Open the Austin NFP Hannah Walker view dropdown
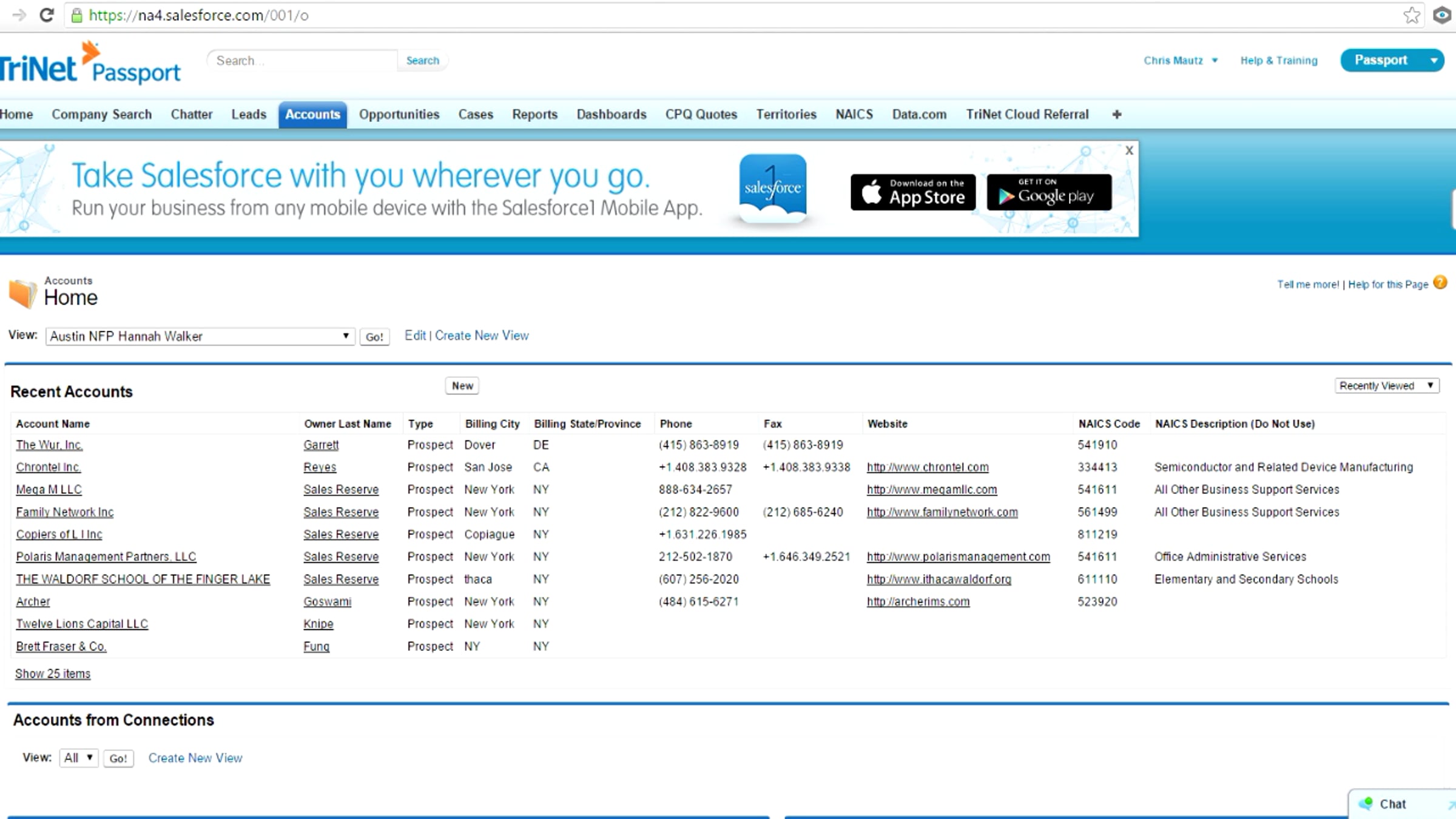The image size is (1456, 819). click(x=200, y=336)
